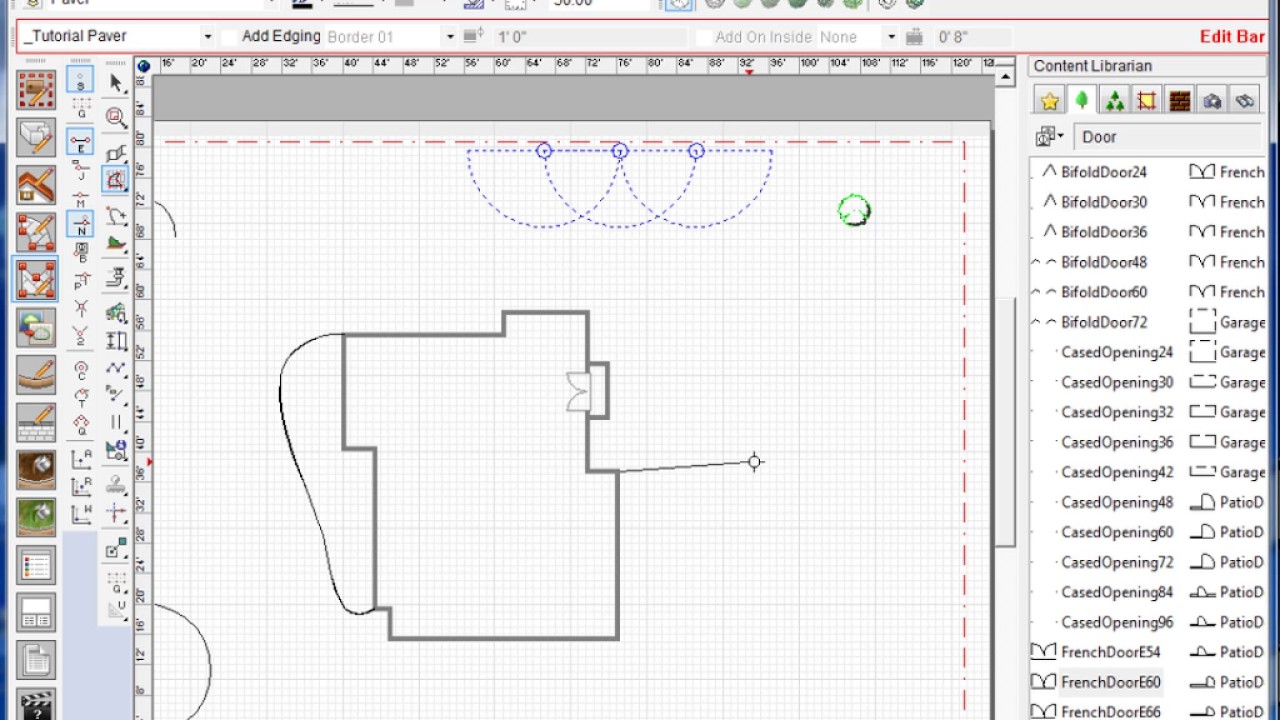
Task: Click the Content Librarian panel title
Action: coord(1092,66)
